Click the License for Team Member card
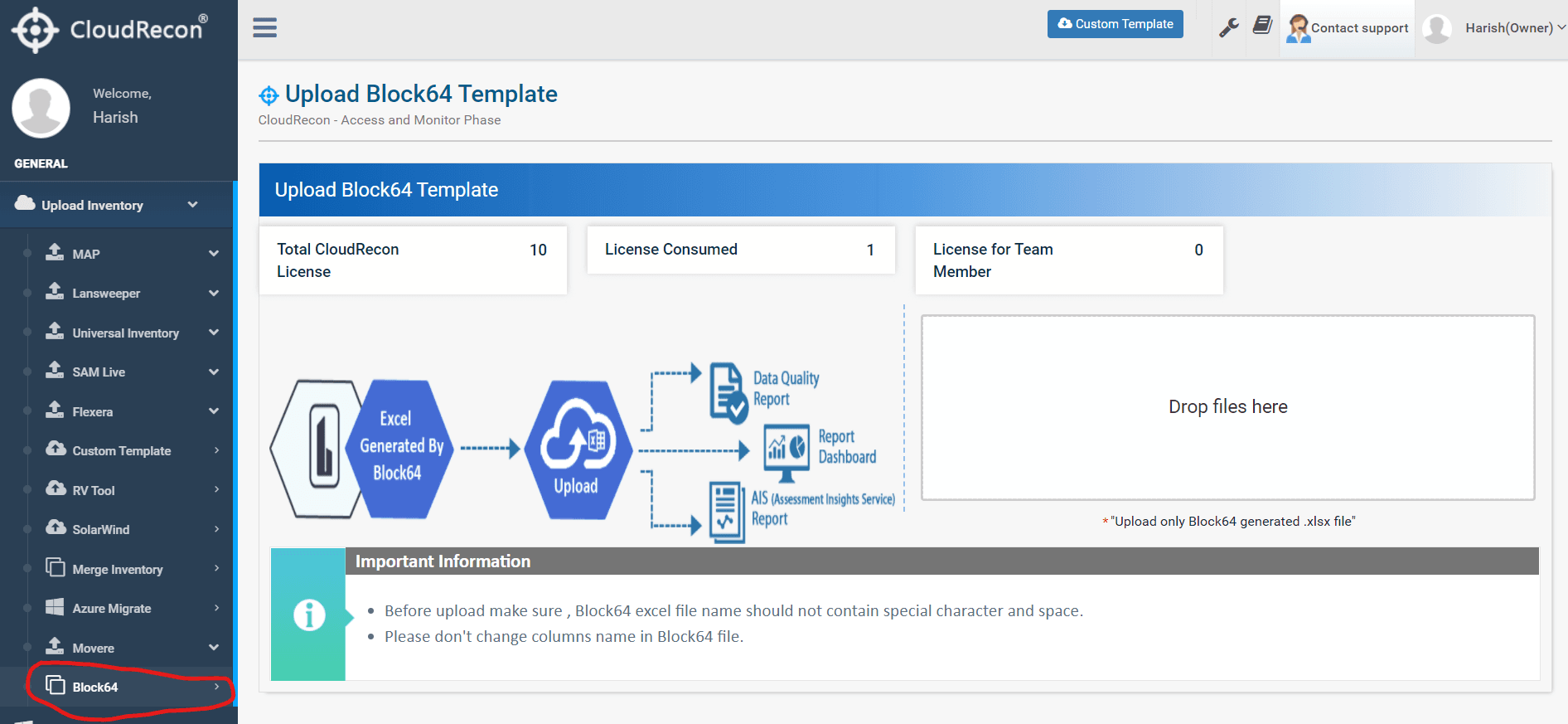The height and width of the screenshot is (724, 1568). (1069, 260)
